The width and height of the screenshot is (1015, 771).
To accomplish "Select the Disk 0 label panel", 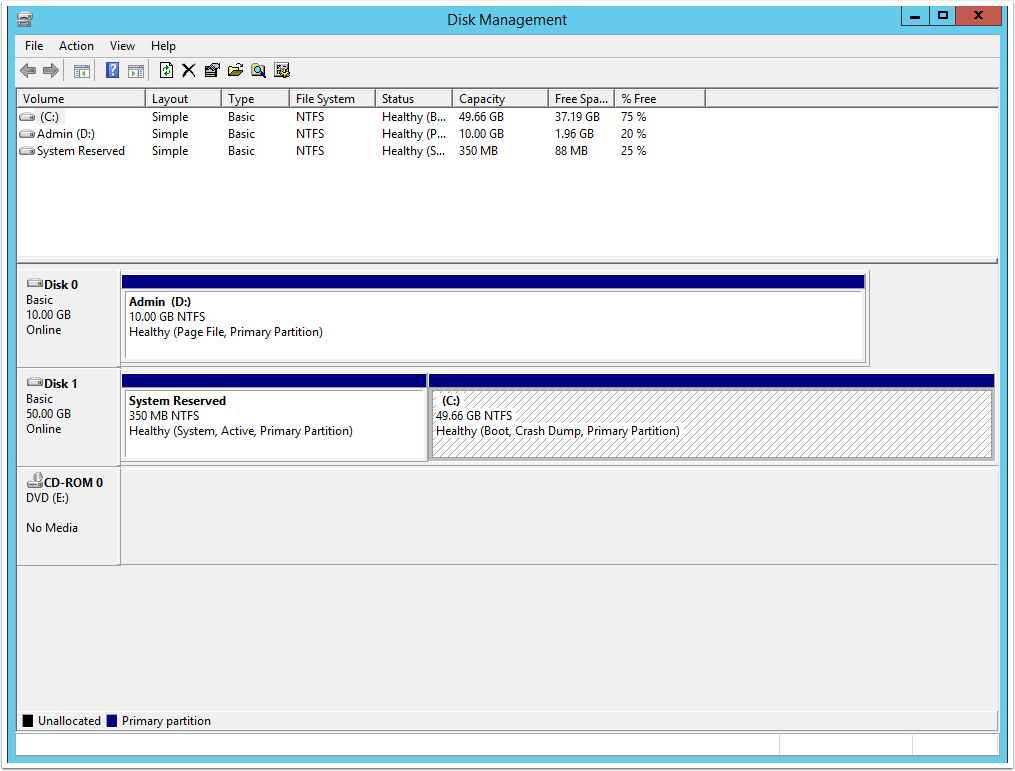I will click(x=68, y=318).
